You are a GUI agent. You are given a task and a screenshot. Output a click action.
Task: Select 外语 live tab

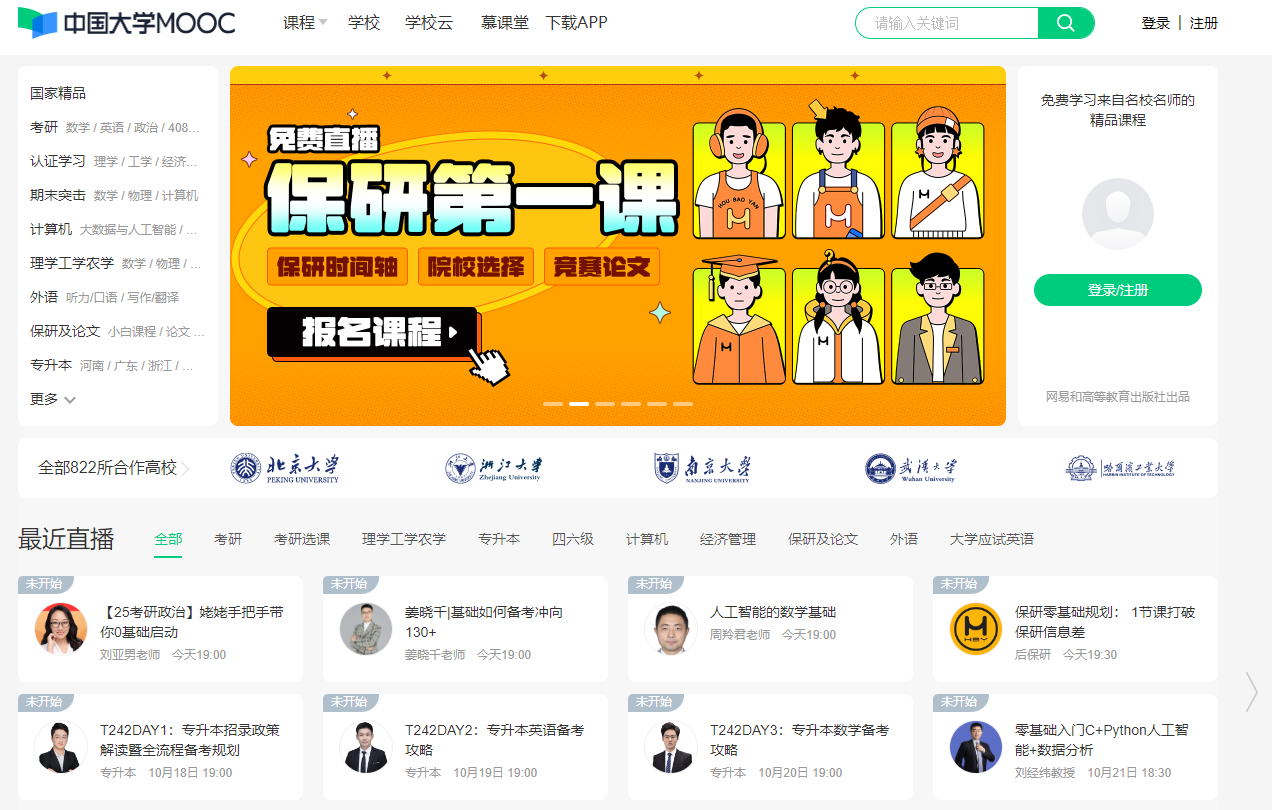coord(904,539)
